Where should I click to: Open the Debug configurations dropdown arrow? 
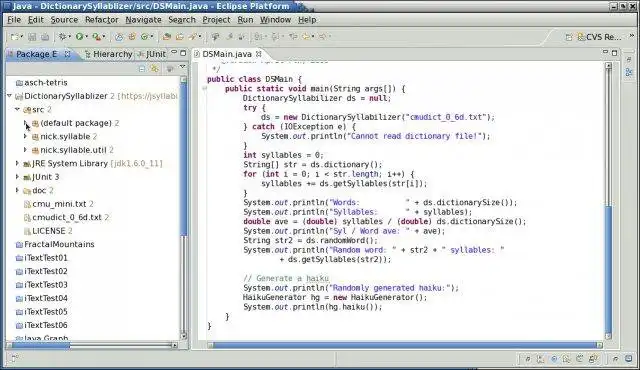tap(69, 37)
